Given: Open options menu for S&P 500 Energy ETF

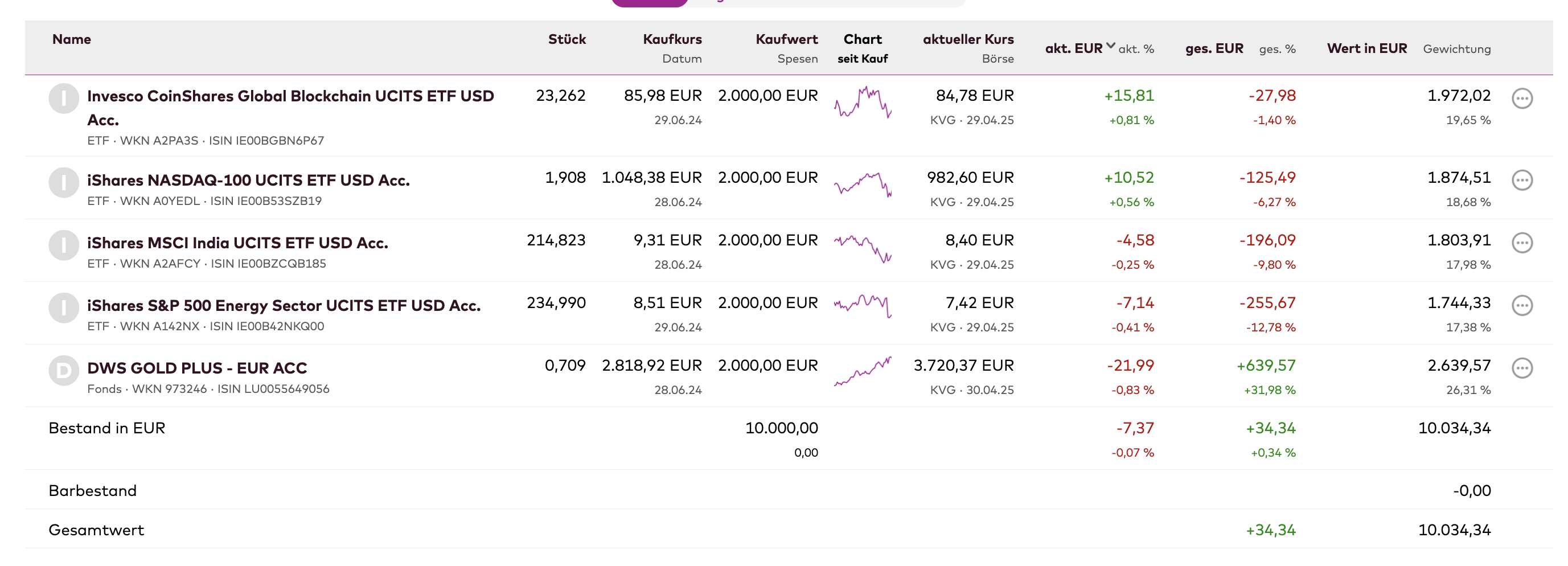Looking at the screenshot, I should 1522,306.
